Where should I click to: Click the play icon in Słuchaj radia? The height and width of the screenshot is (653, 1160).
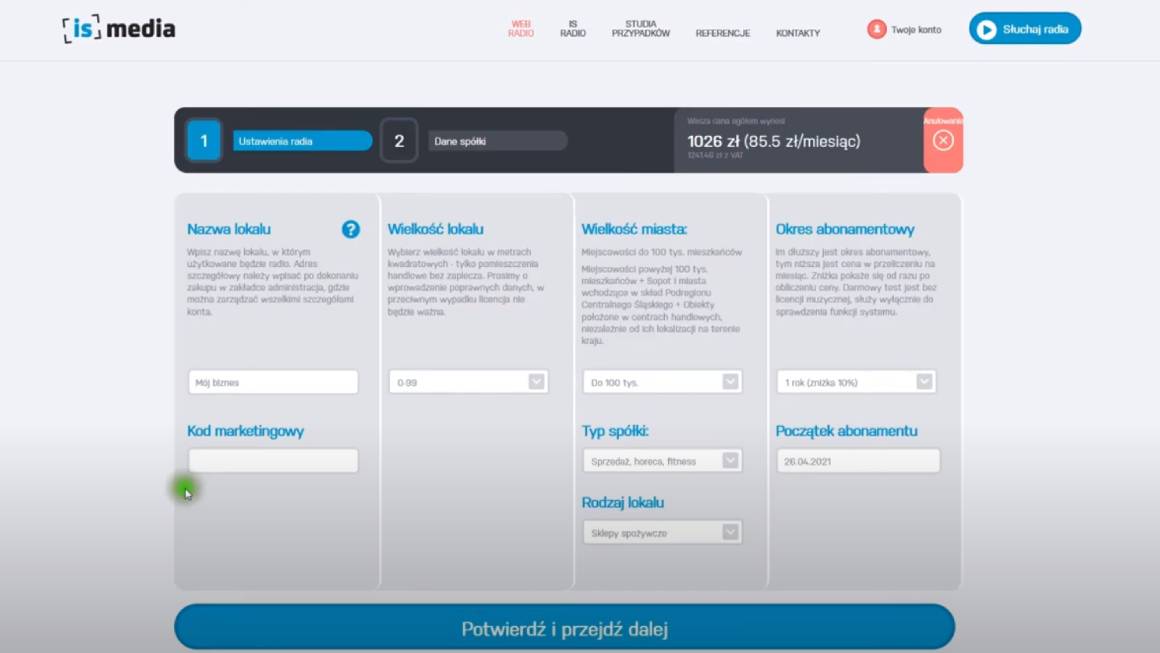tap(986, 29)
